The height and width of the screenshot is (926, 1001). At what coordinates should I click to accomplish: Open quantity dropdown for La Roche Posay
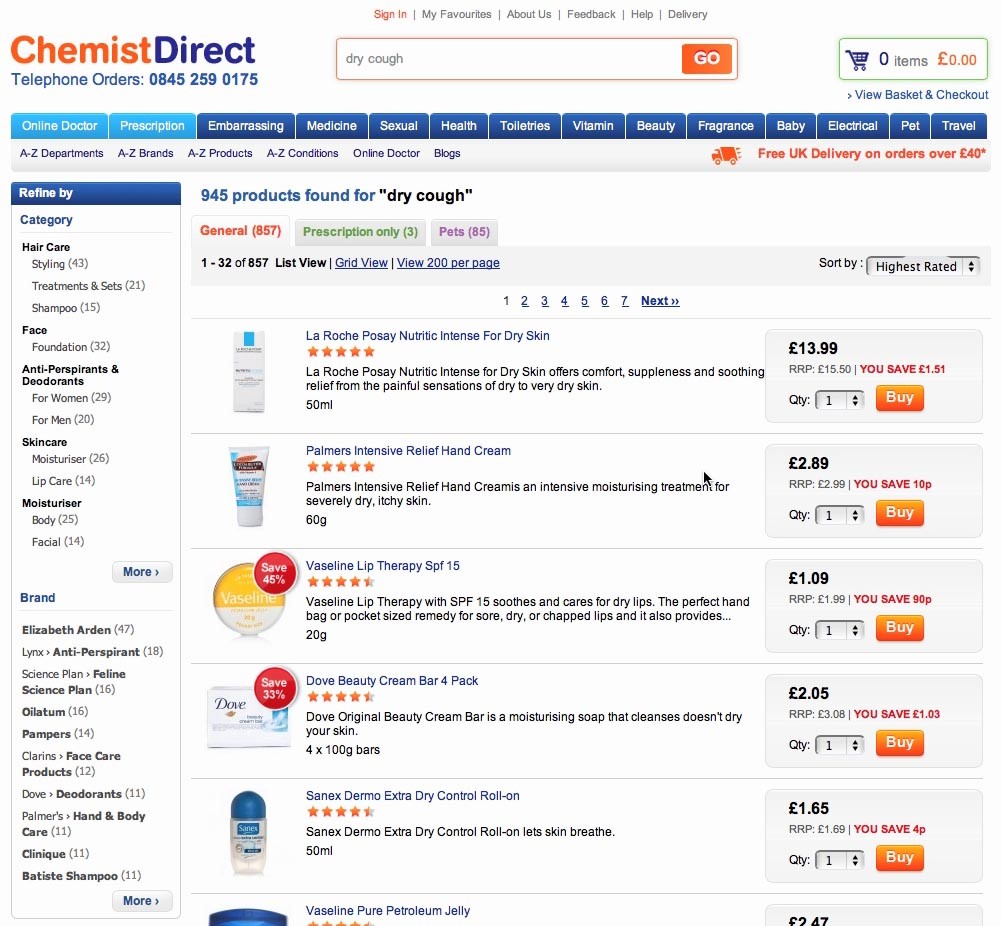pyautogui.click(x=840, y=400)
